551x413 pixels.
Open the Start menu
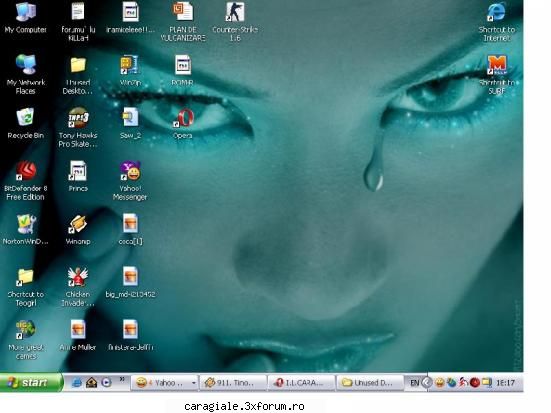coord(31,382)
